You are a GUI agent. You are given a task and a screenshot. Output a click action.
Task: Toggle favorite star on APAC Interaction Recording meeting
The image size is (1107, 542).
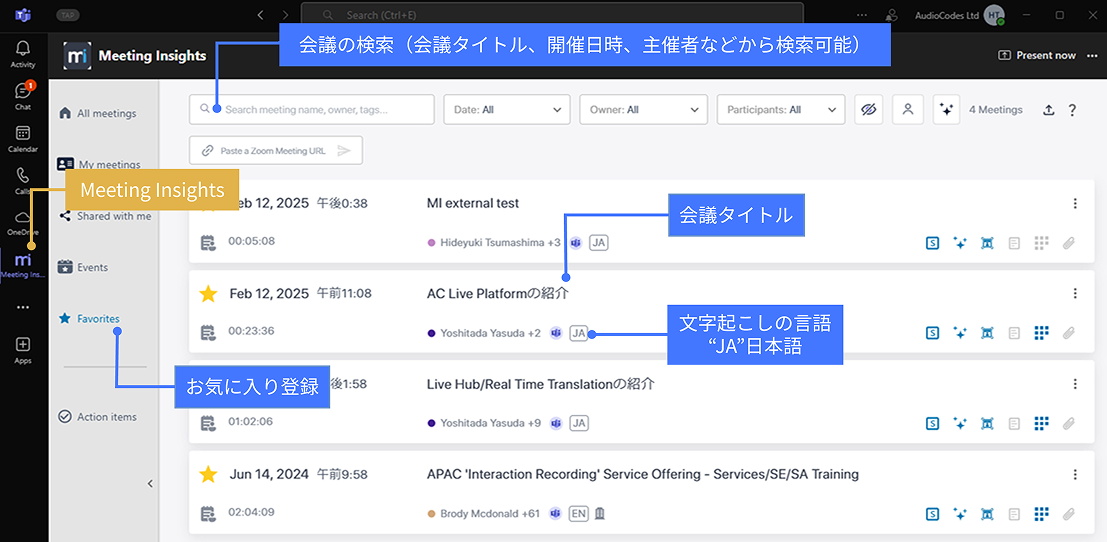(x=208, y=474)
